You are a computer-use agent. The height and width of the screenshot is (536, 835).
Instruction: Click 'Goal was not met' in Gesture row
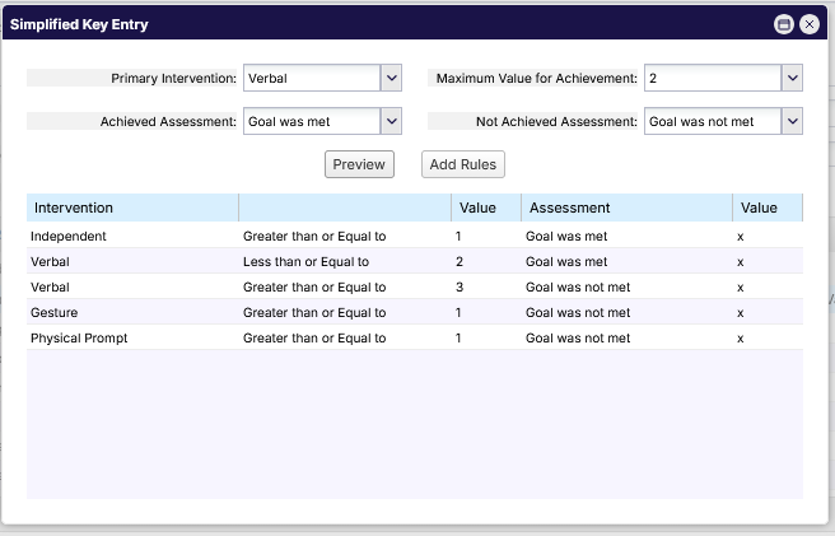[578, 312]
